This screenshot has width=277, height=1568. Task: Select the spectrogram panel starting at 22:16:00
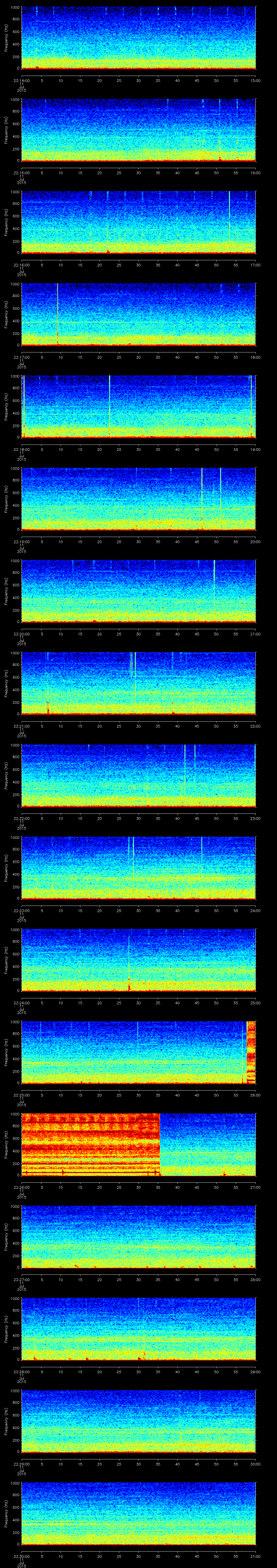[x=138, y=222]
